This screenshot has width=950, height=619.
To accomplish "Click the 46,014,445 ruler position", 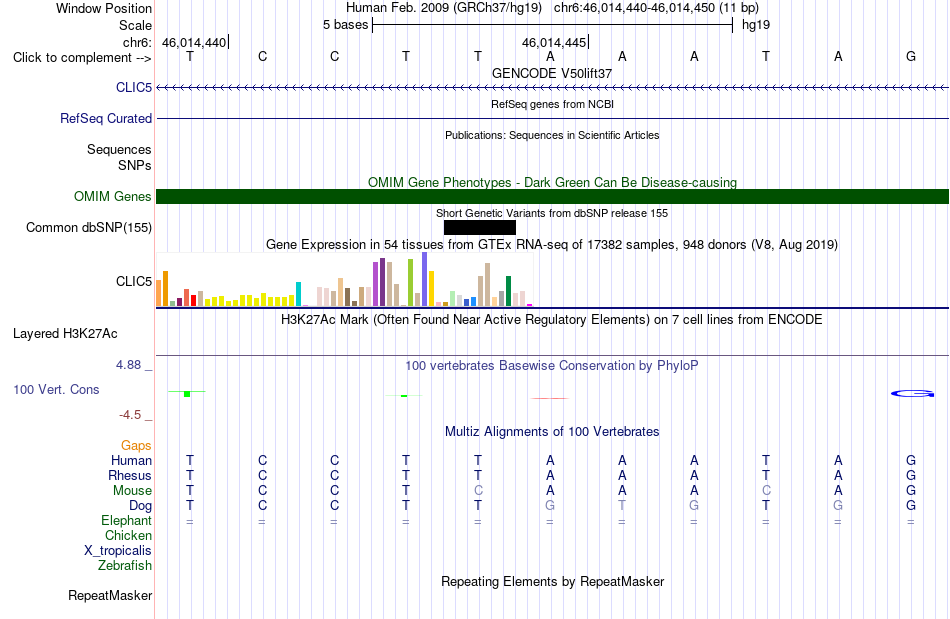I will coord(554,42).
